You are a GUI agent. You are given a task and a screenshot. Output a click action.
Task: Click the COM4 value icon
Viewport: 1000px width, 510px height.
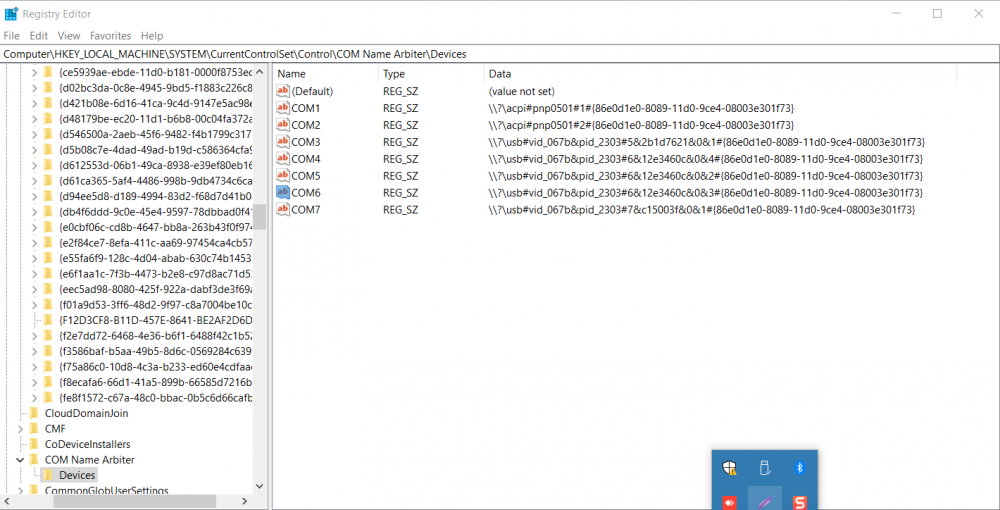(283, 158)
